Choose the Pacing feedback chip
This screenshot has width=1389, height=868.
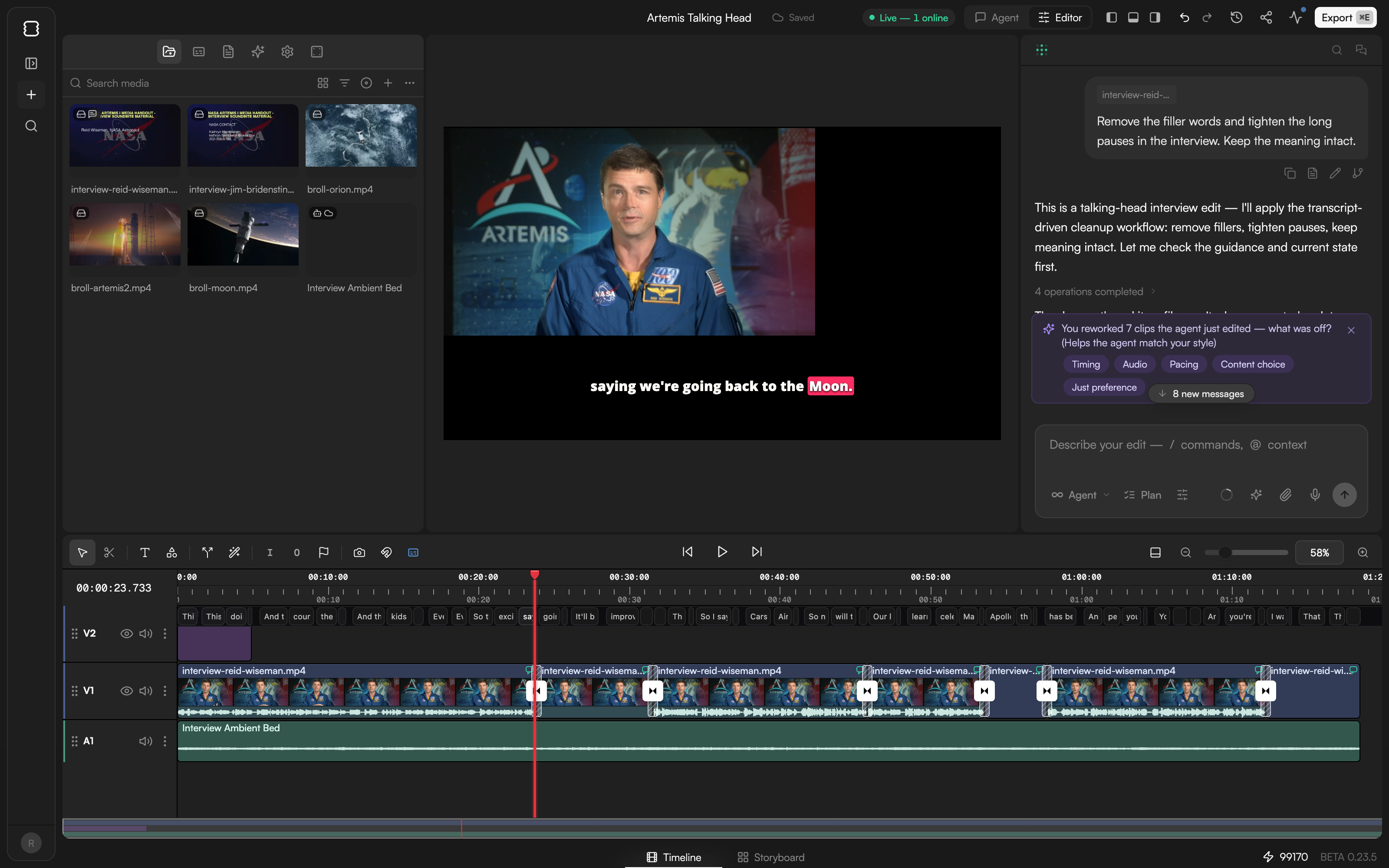pos(1184,365)
